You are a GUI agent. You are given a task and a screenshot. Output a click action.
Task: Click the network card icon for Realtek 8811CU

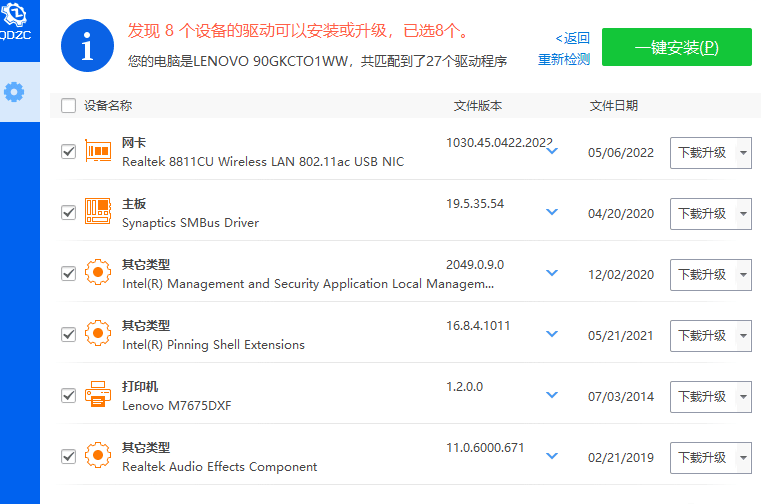(98, 151)
